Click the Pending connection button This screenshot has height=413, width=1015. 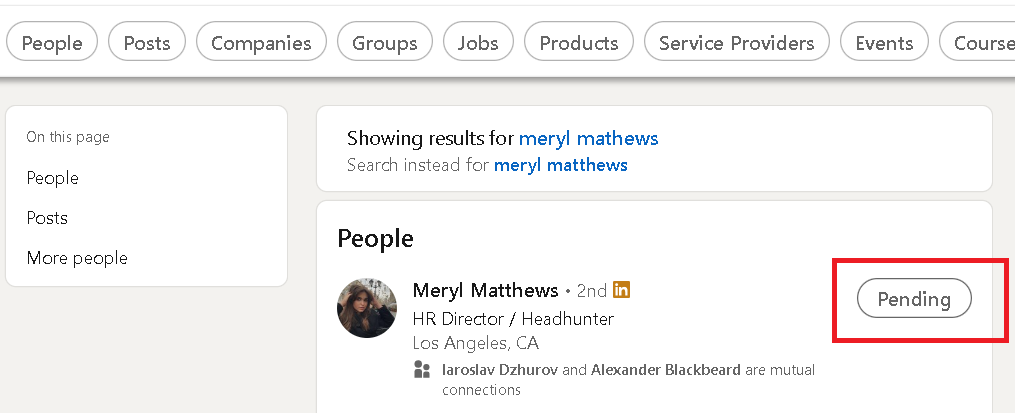coord(914,299)
